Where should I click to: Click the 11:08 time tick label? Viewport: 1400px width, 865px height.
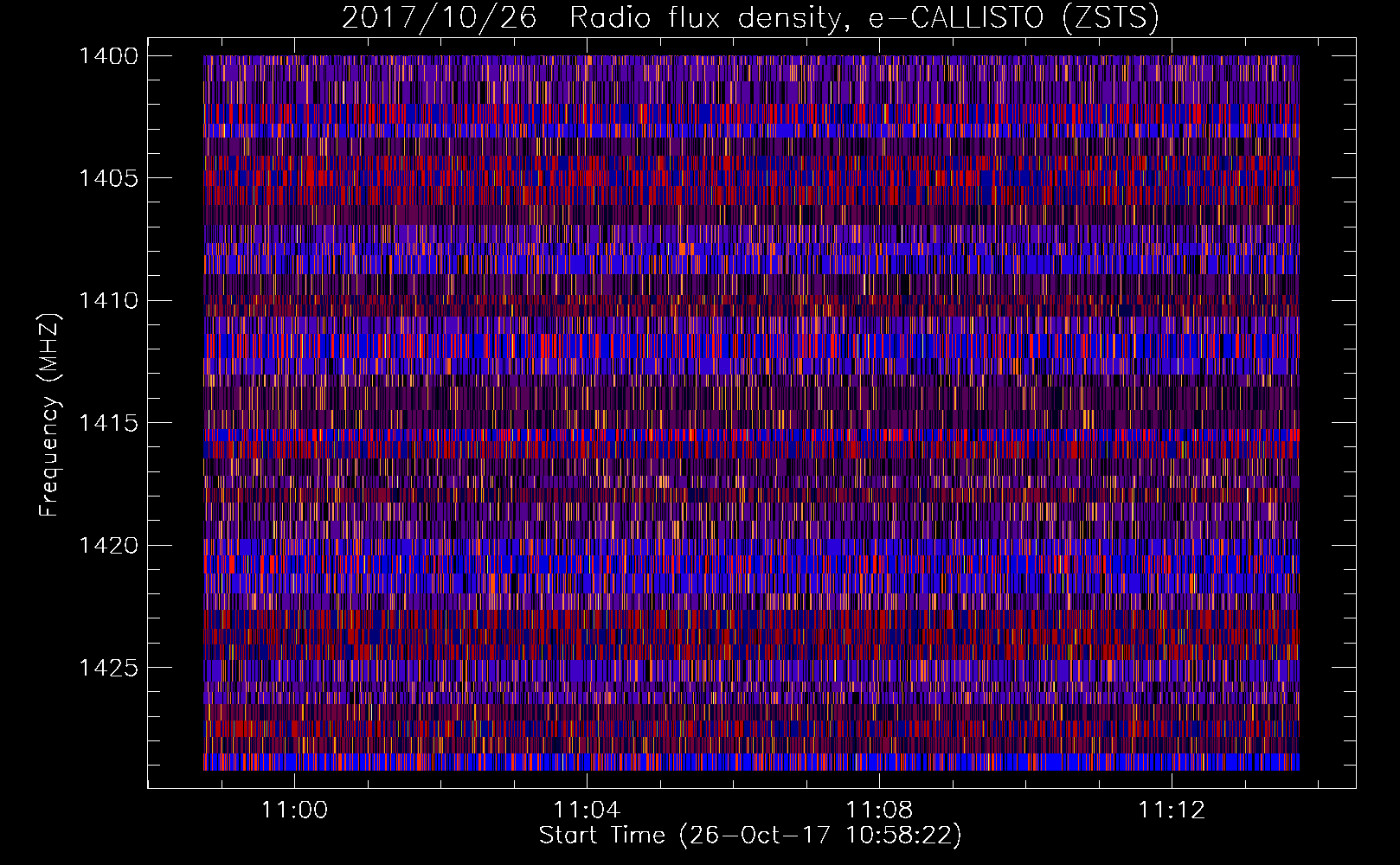[879, 810]
